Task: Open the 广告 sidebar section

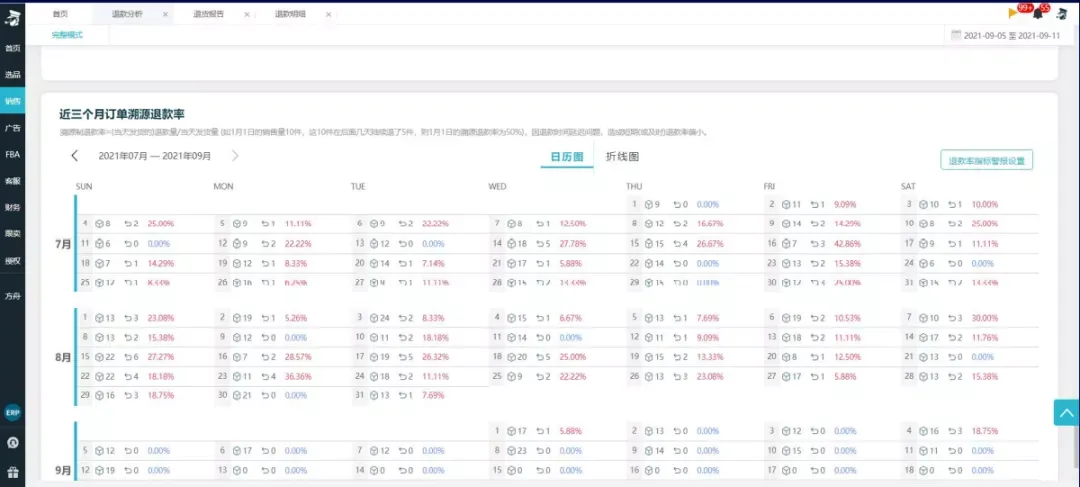Action: pyautogui.click(x=12, y=128)
